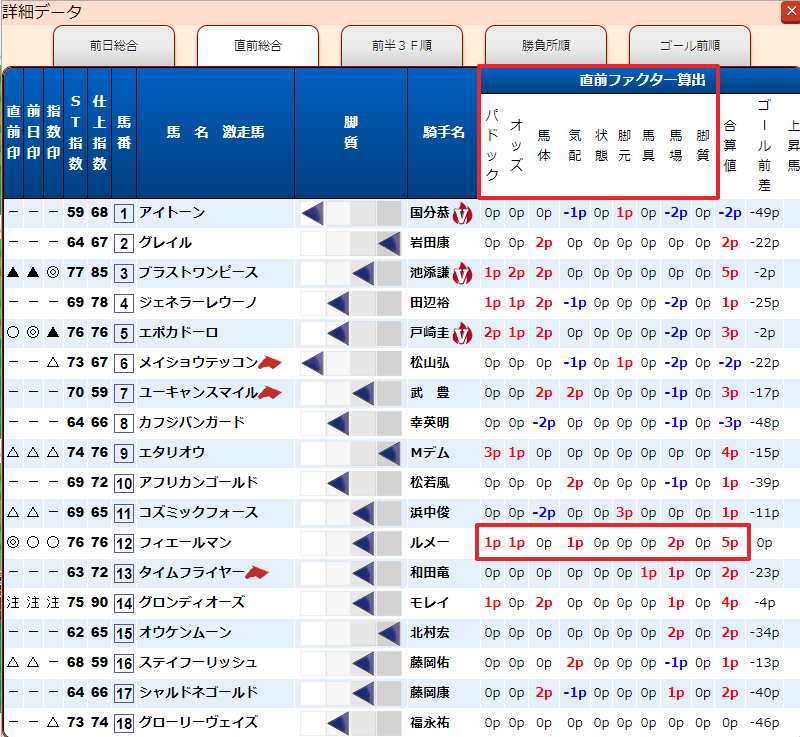
Task: Select horse name グローリーヴェイズ
Action: click(x=198, y=723)
